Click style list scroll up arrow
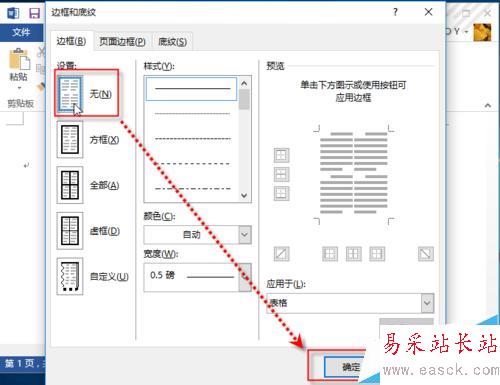This screenshot has height=385, width=500. pos(244,83)
